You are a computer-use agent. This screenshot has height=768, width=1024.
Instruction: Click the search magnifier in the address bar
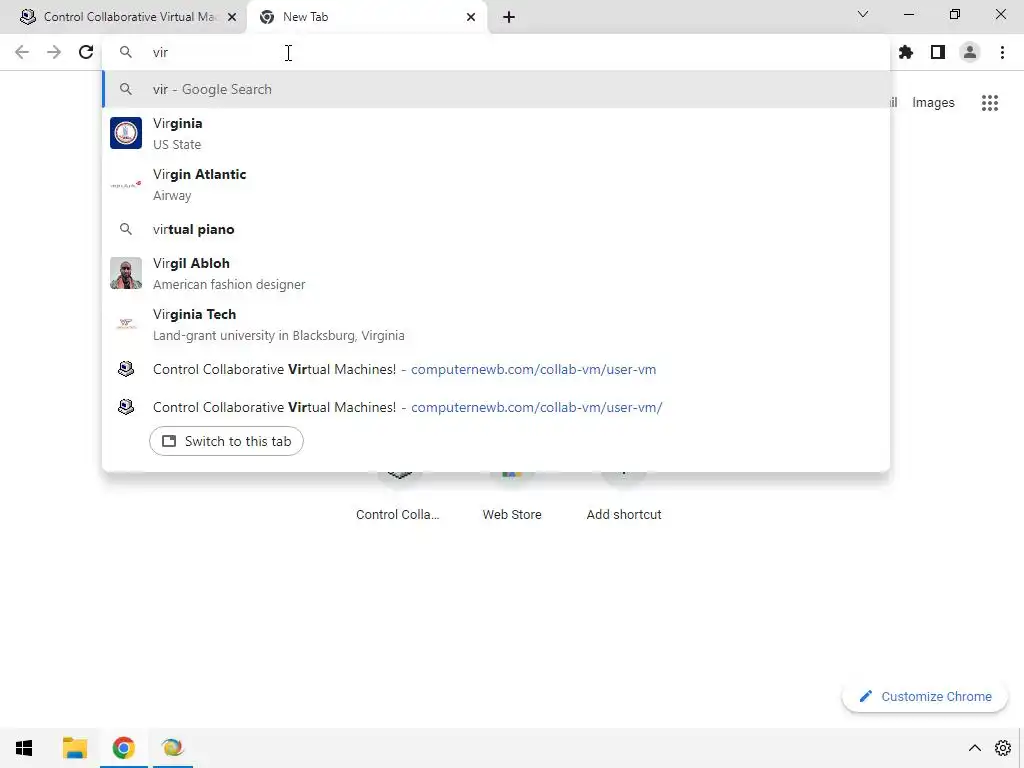pos(126,52)
